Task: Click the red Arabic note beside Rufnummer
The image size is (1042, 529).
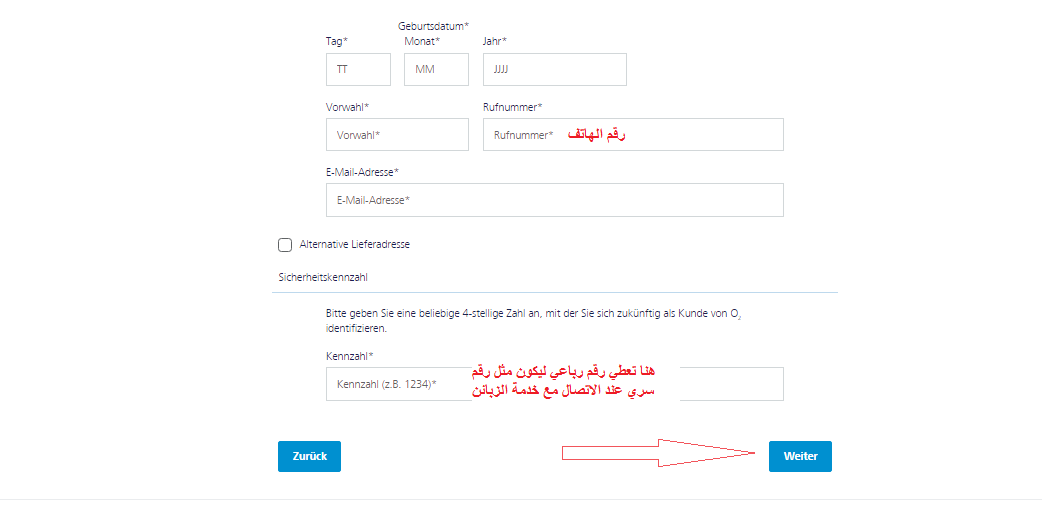Action: pyautogui.click(x=596, y=134)
